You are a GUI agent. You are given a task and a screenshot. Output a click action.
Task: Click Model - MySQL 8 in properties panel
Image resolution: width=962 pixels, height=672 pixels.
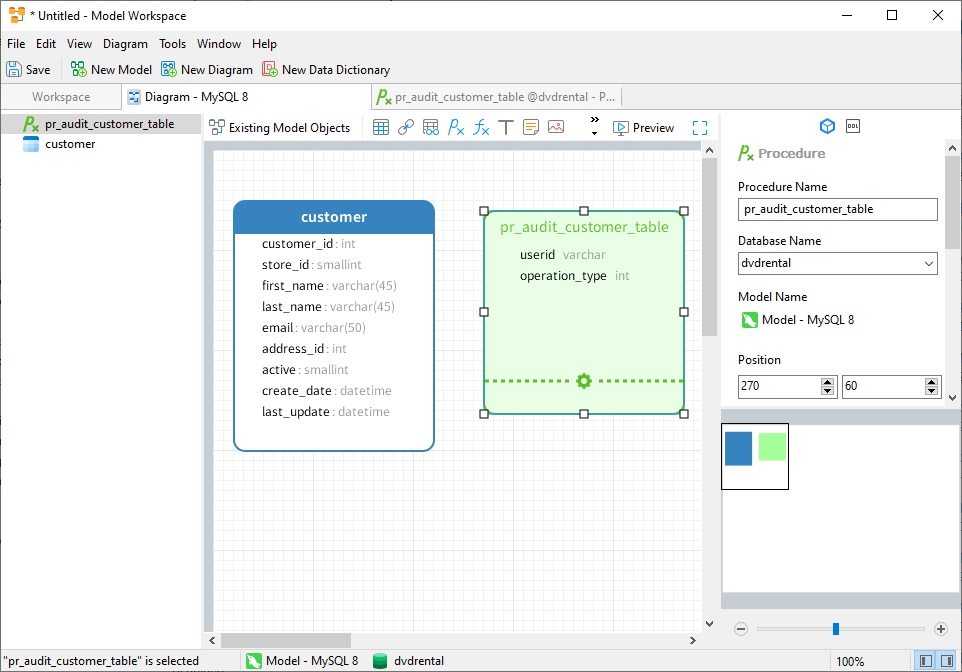[x=798, y=320]
